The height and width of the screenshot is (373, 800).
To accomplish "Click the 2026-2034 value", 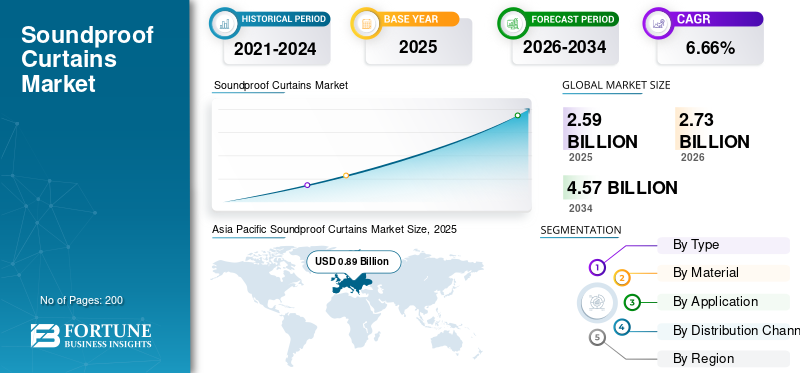I will click(x=565, y=47).
